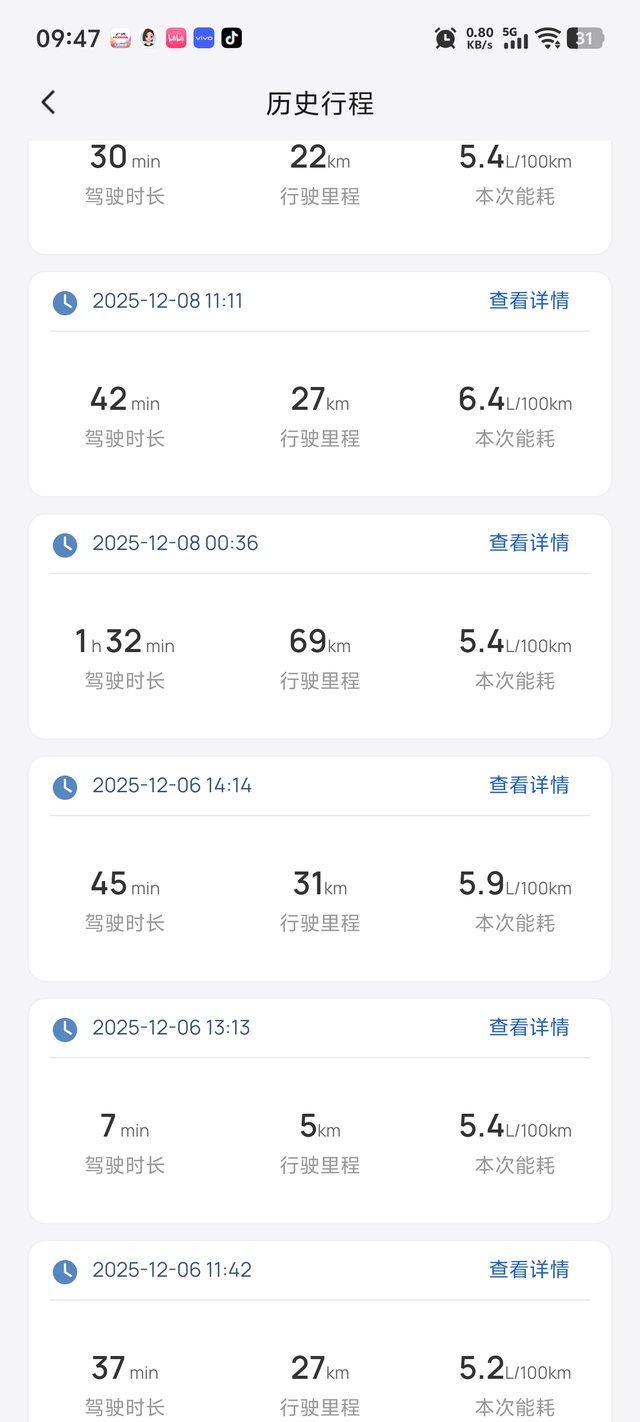Tap the battery level indicator

point(585,38)
